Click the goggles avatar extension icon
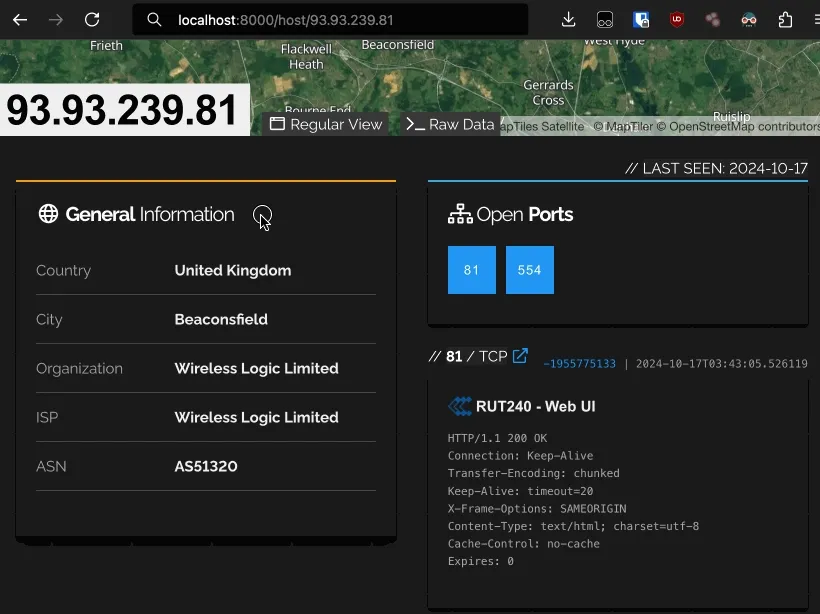Viewport: 820px width, 614px height. coord(749,19)
